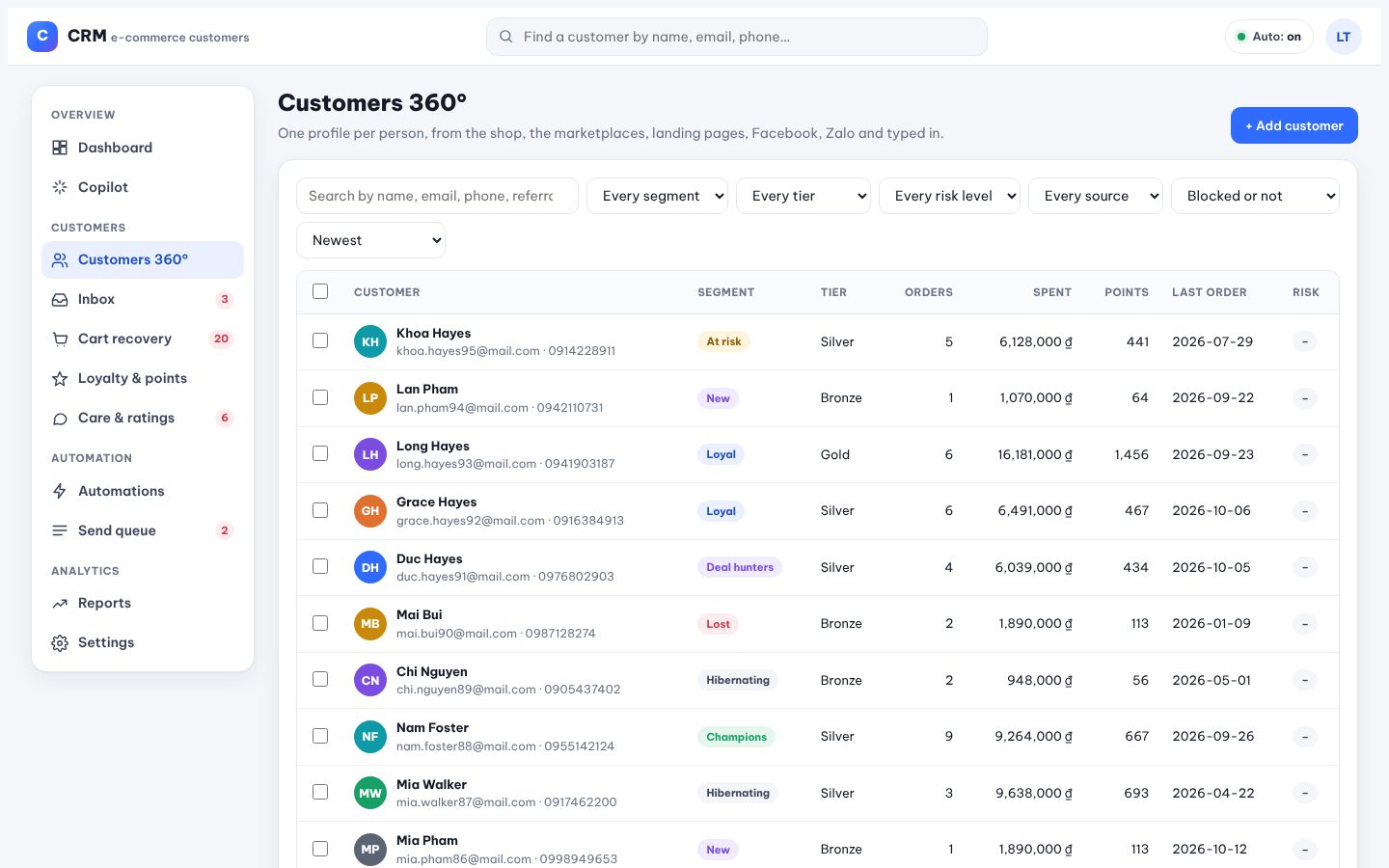The width and height of the screenshot is (1389, 868).
Task: Open the Every segment dropdown
Action: click(657, 196)
